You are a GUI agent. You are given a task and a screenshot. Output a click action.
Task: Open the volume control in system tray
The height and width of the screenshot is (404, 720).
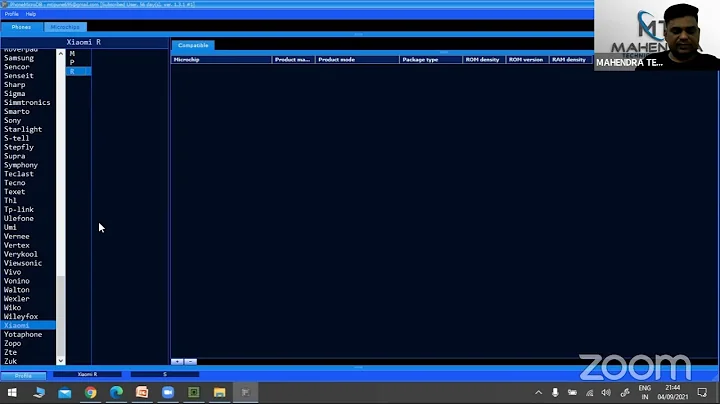606,393
